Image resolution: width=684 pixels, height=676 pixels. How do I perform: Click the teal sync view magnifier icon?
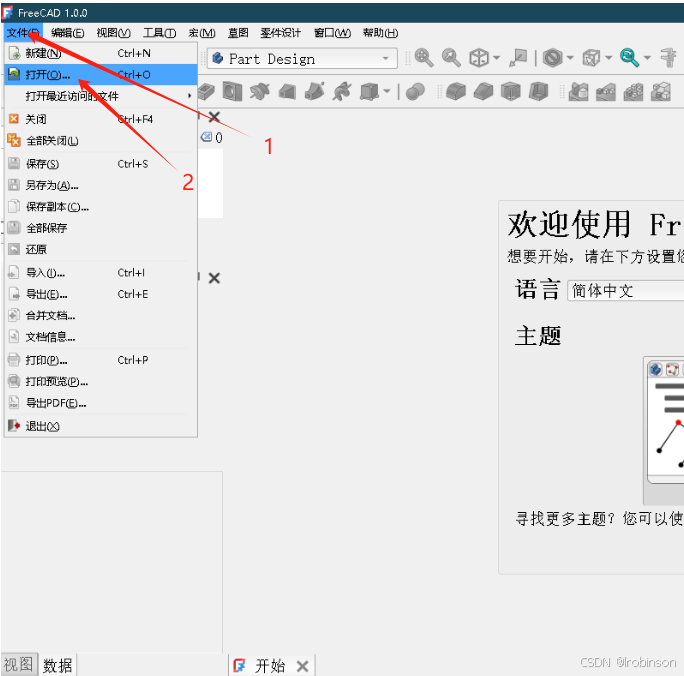coord(629,58)
